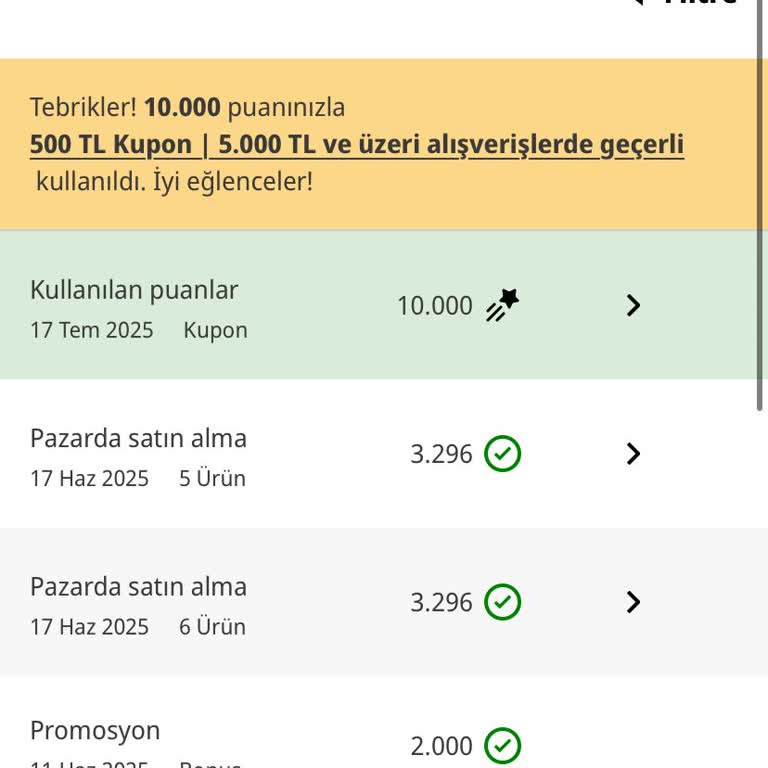Screen dimensions: 768x768
Task: Click the 17 Tem 2025 date
Action: click(x=91, y=330)
